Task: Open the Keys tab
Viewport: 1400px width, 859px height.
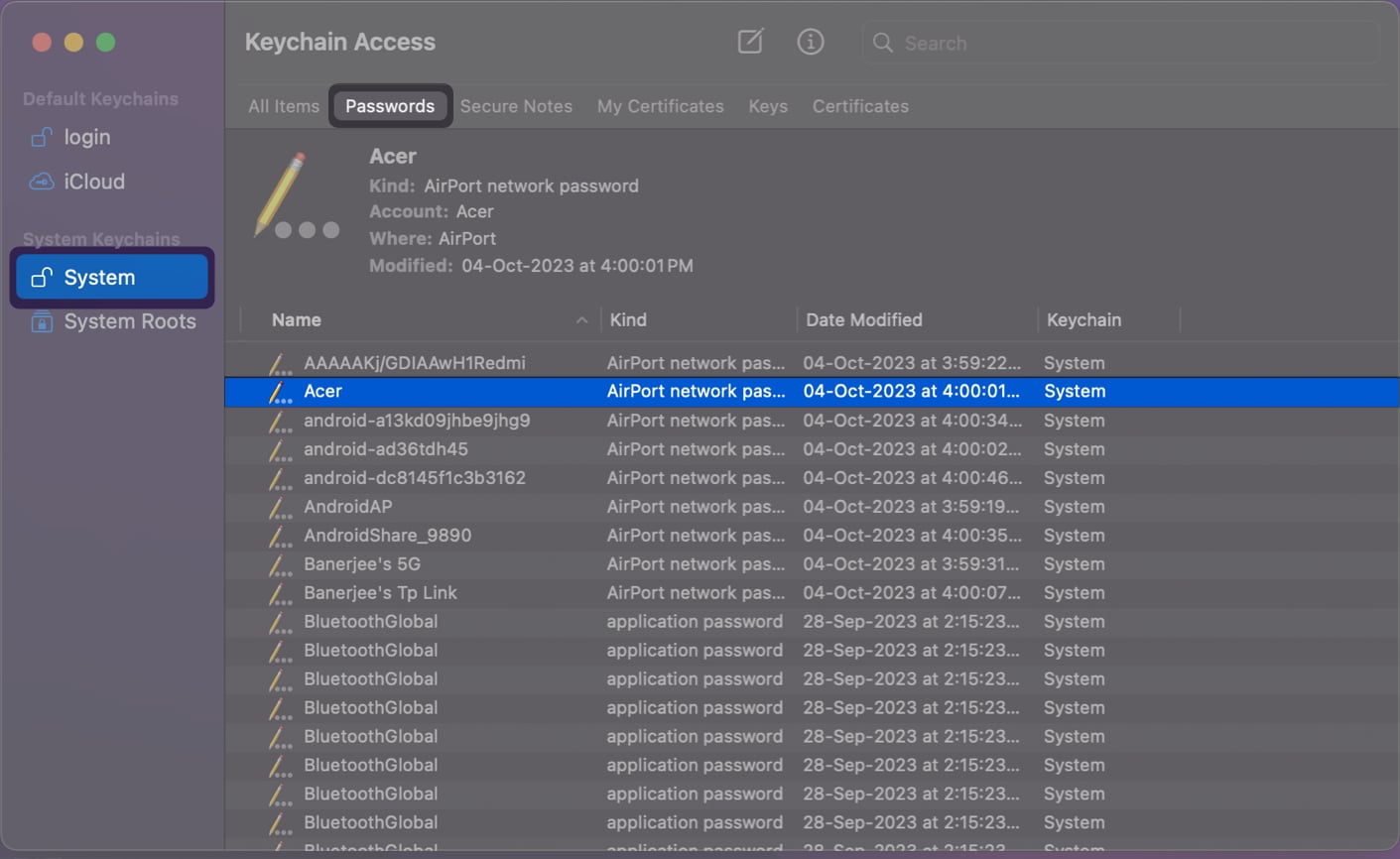Action: [768, 106]
